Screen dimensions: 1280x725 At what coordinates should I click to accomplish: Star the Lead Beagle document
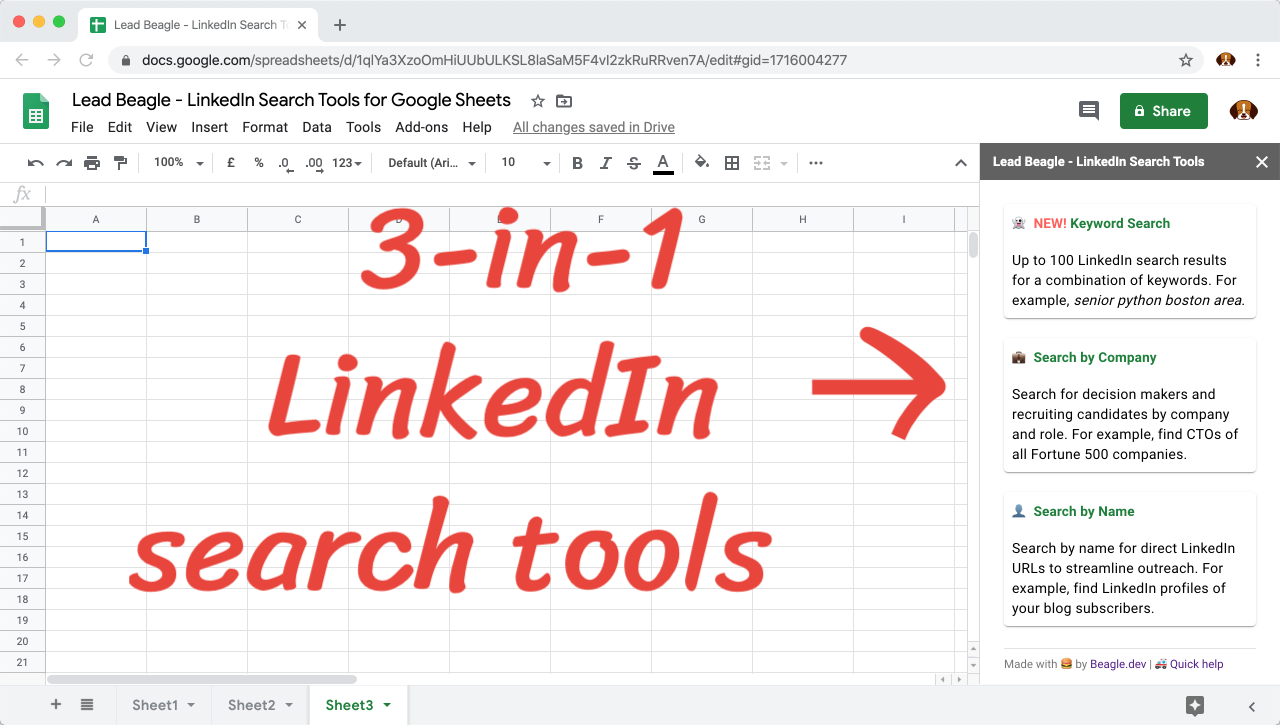click(x=538, y=101)
